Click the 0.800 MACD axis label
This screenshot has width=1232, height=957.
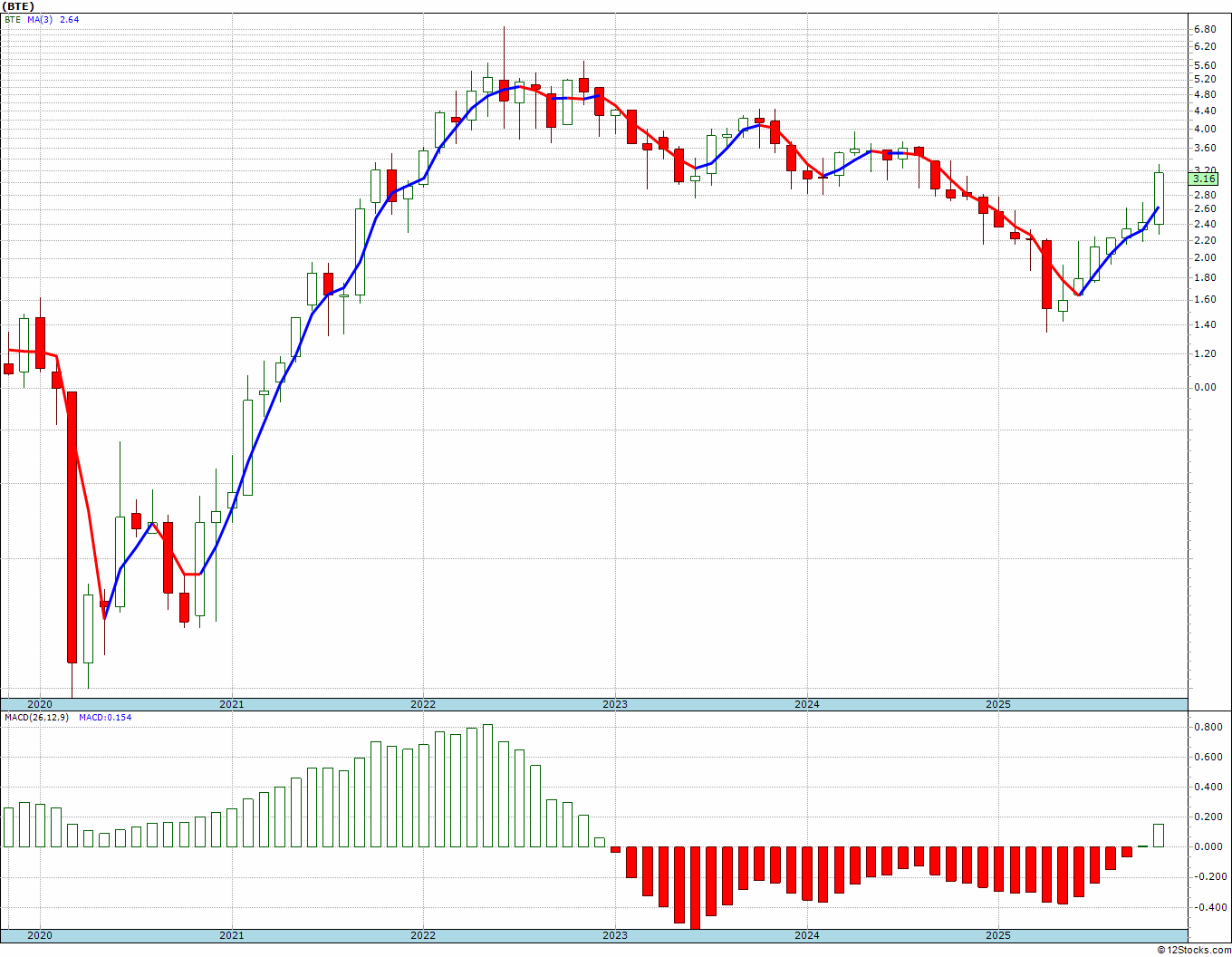click(1207, 727)
